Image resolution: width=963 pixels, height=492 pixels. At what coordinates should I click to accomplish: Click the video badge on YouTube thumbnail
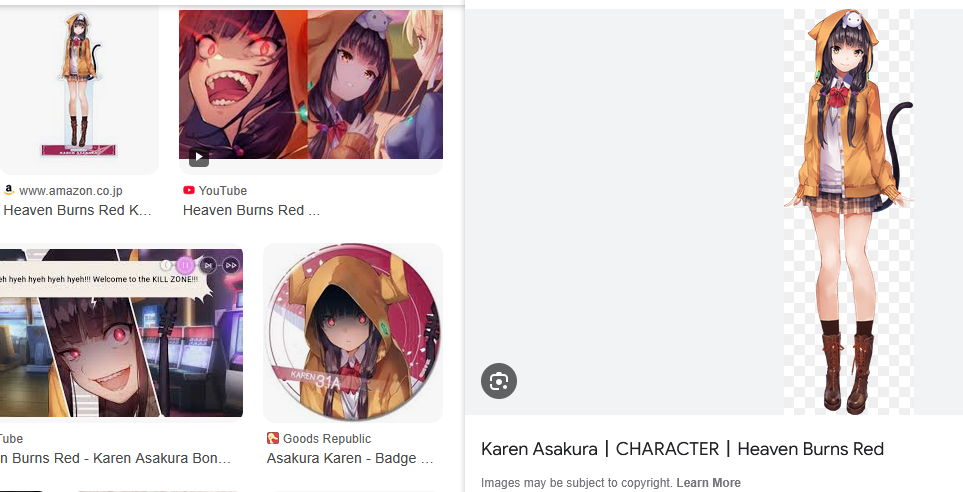point(198,157)
